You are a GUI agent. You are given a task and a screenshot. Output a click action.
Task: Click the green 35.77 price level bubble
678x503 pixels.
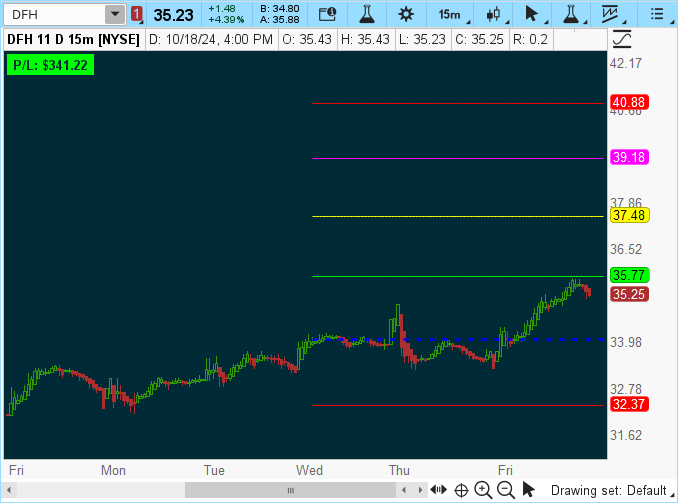coord(629,275)
